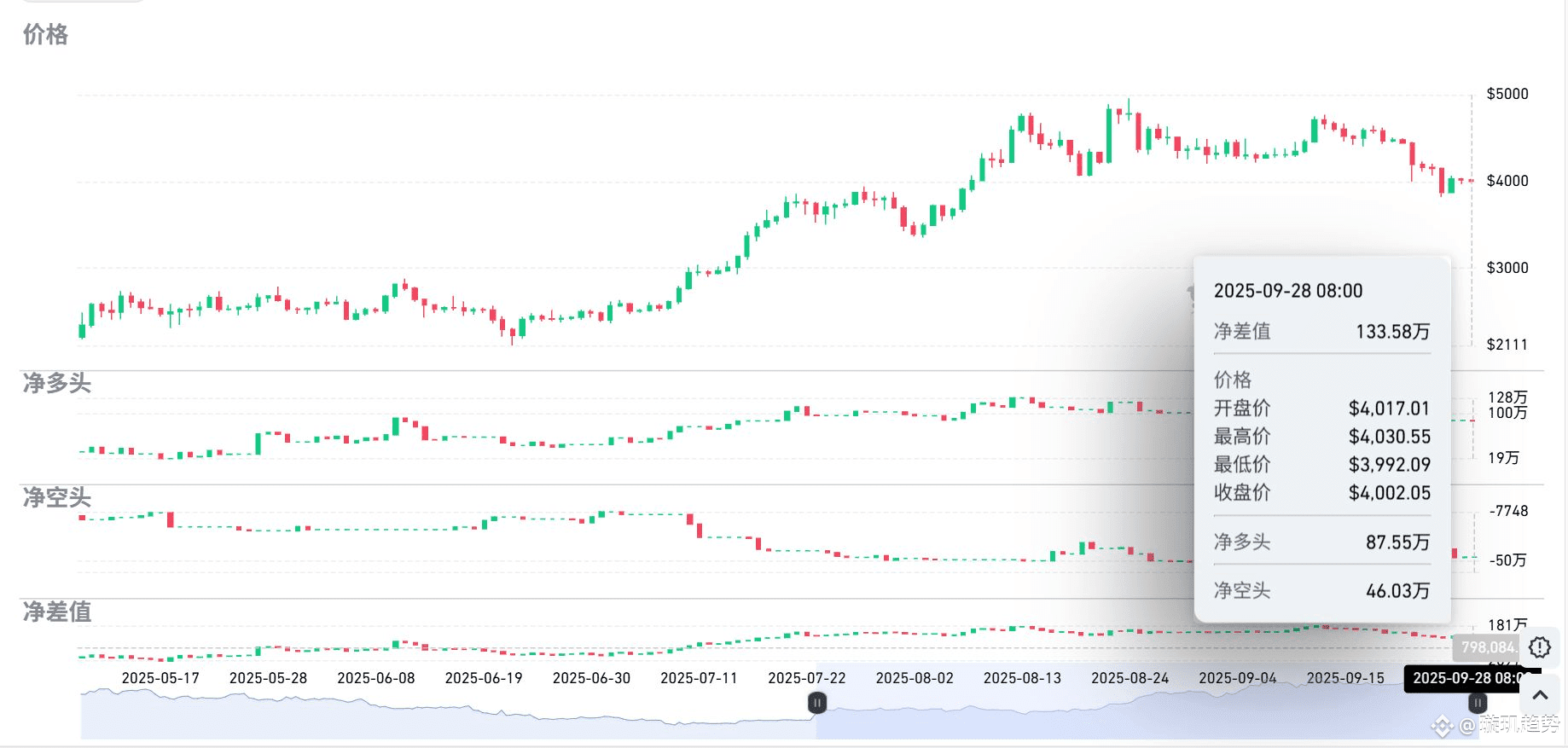This screenshot has height=748, width=1568.
Task: Click the 2025-08-13 date axis label
Action: click(x=1022, y=678)
